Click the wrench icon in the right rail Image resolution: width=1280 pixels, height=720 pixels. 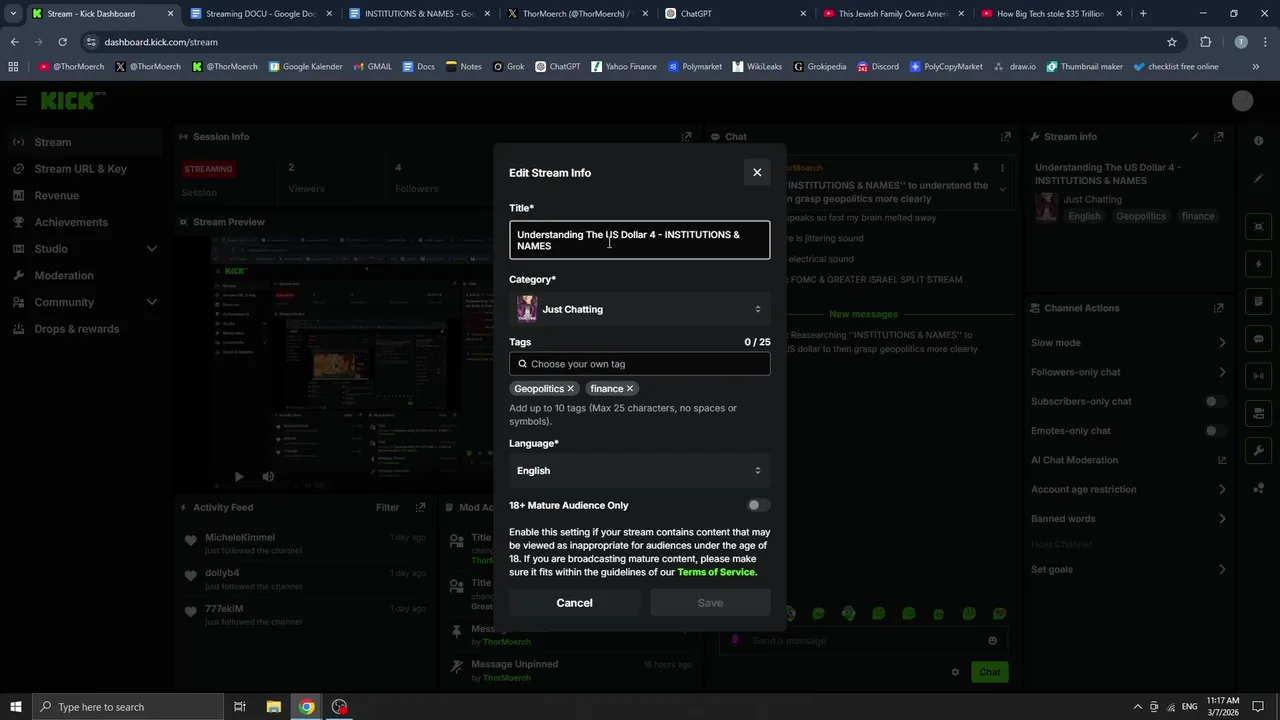[x=1259, y=451]
